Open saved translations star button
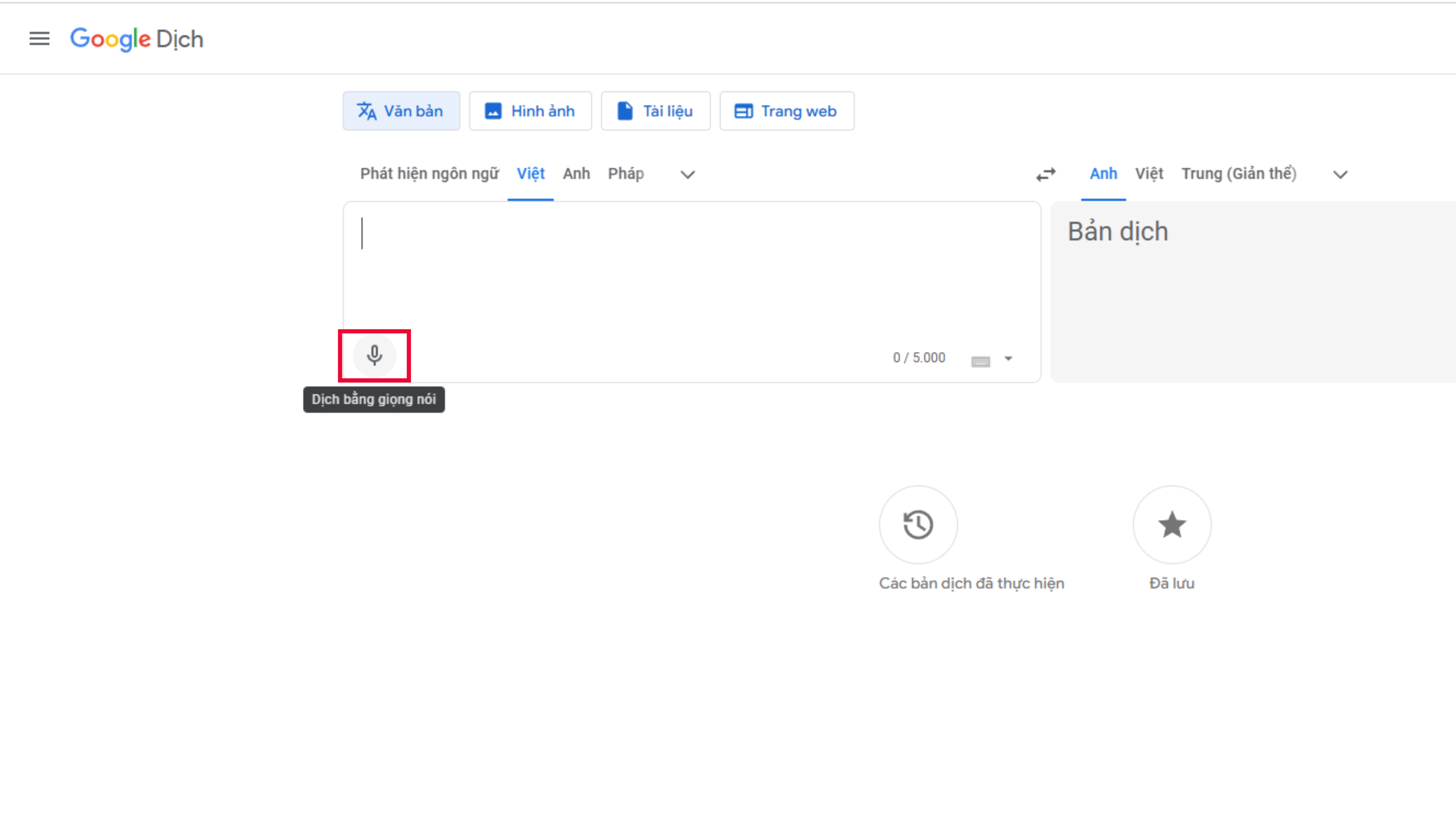 click(x=1172, y=524)
